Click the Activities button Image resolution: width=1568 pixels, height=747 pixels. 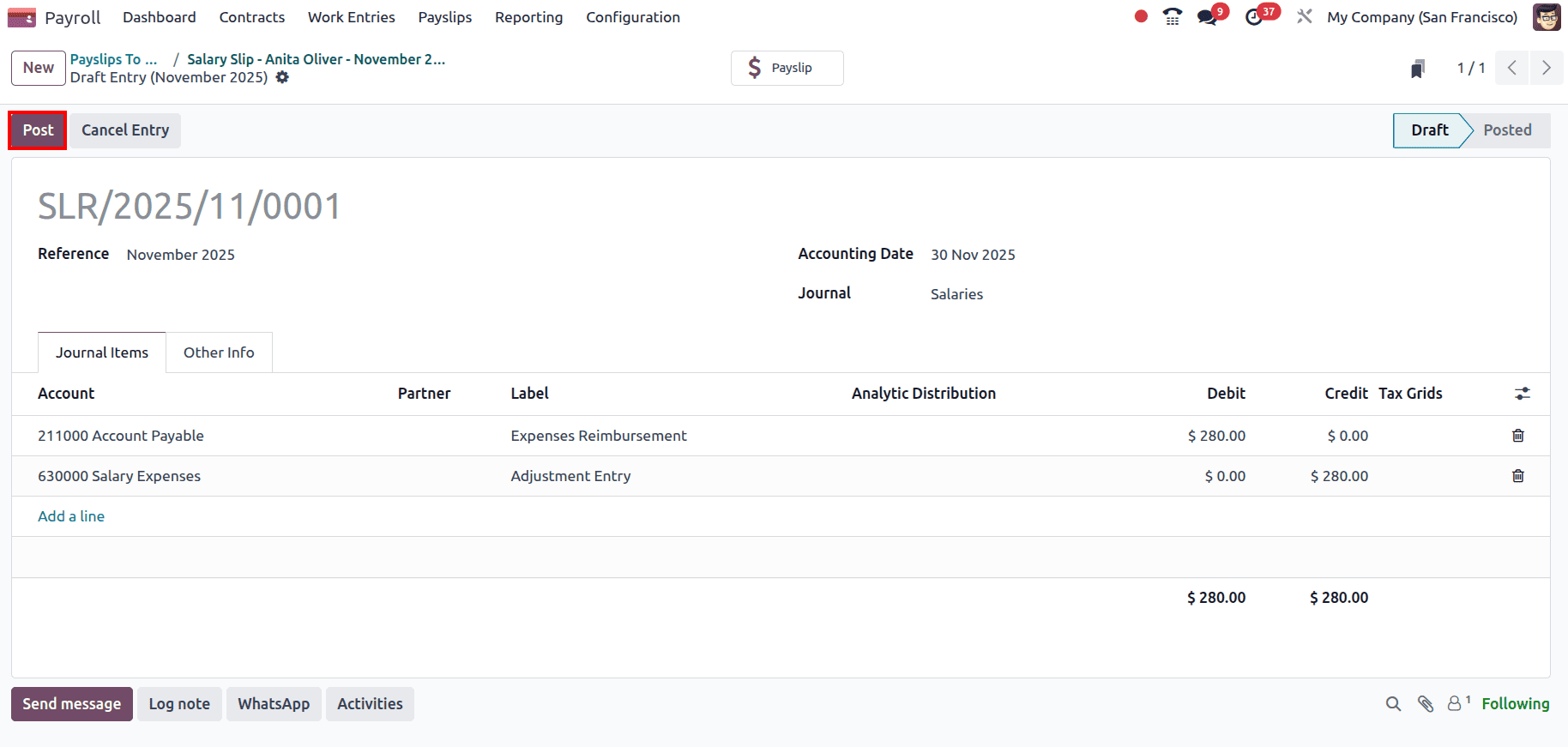pos(370,704)
